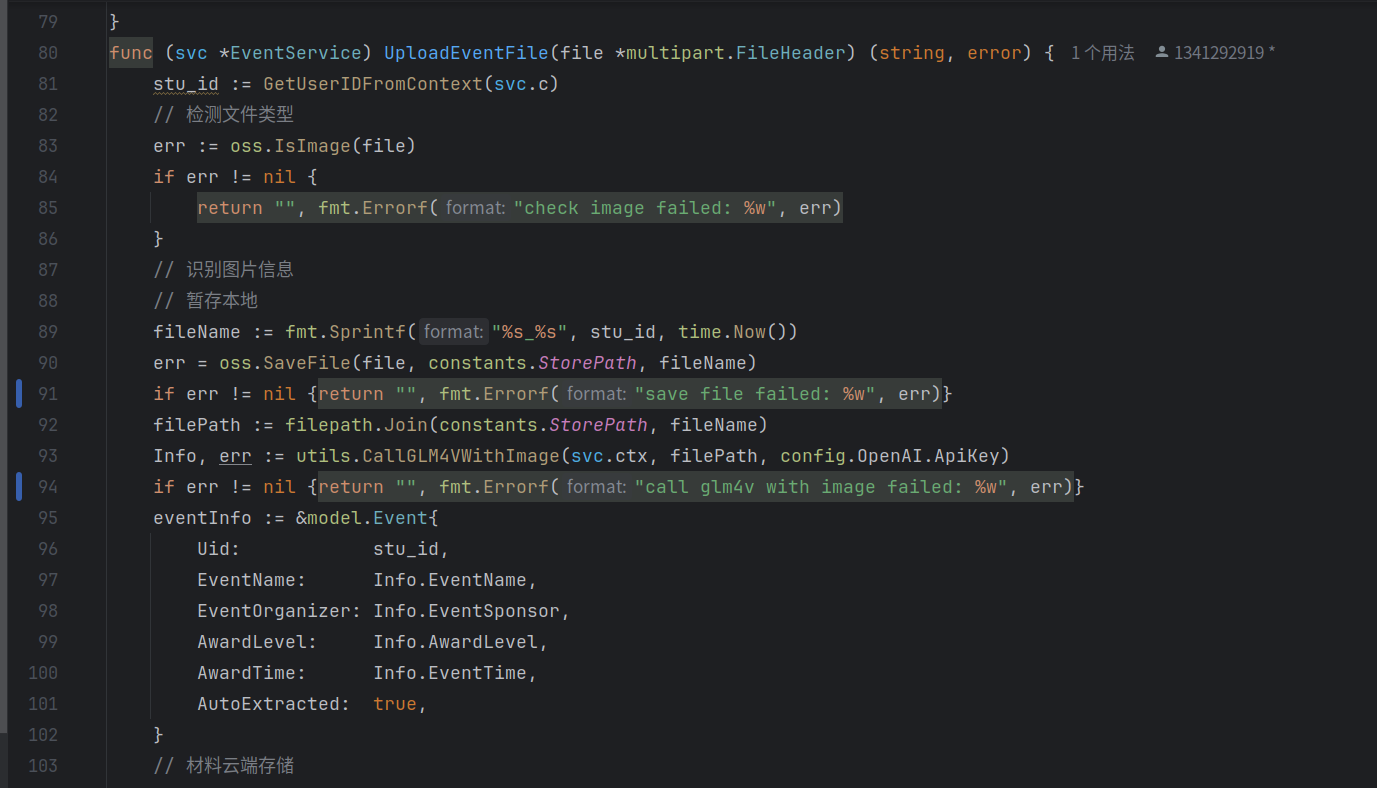The height and width of the screenshot is (788, 1377).
Task: Click line number 100 in the gutter
Action: pos(43,673)
